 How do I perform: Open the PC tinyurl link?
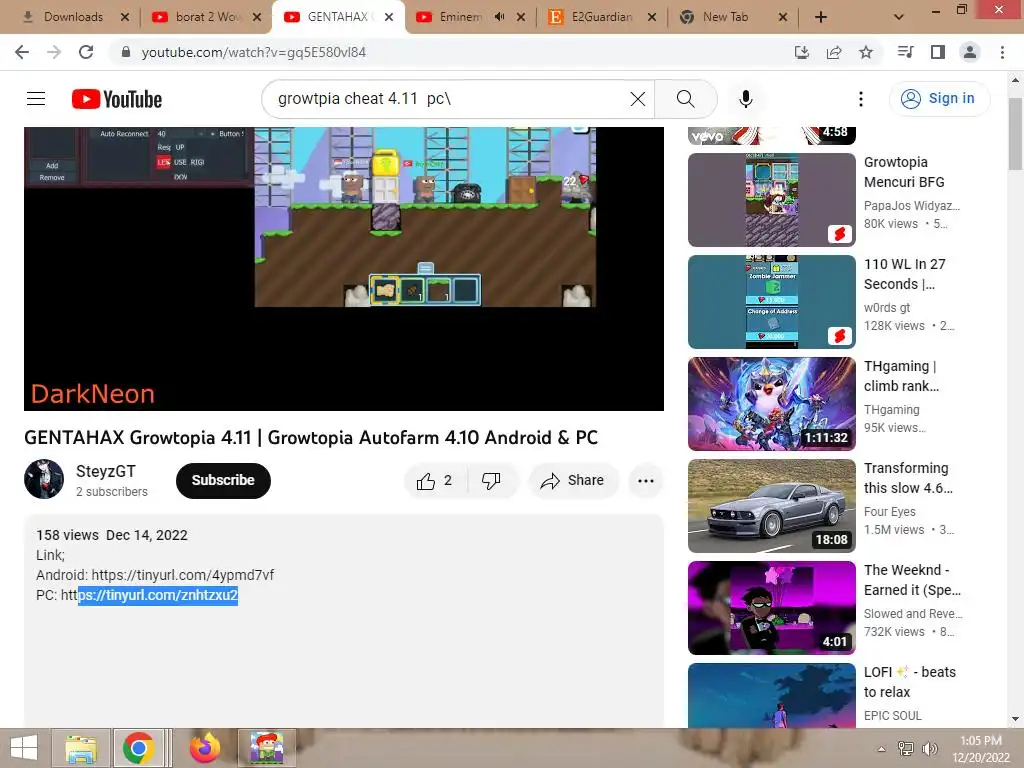click(x=150, y=595)
